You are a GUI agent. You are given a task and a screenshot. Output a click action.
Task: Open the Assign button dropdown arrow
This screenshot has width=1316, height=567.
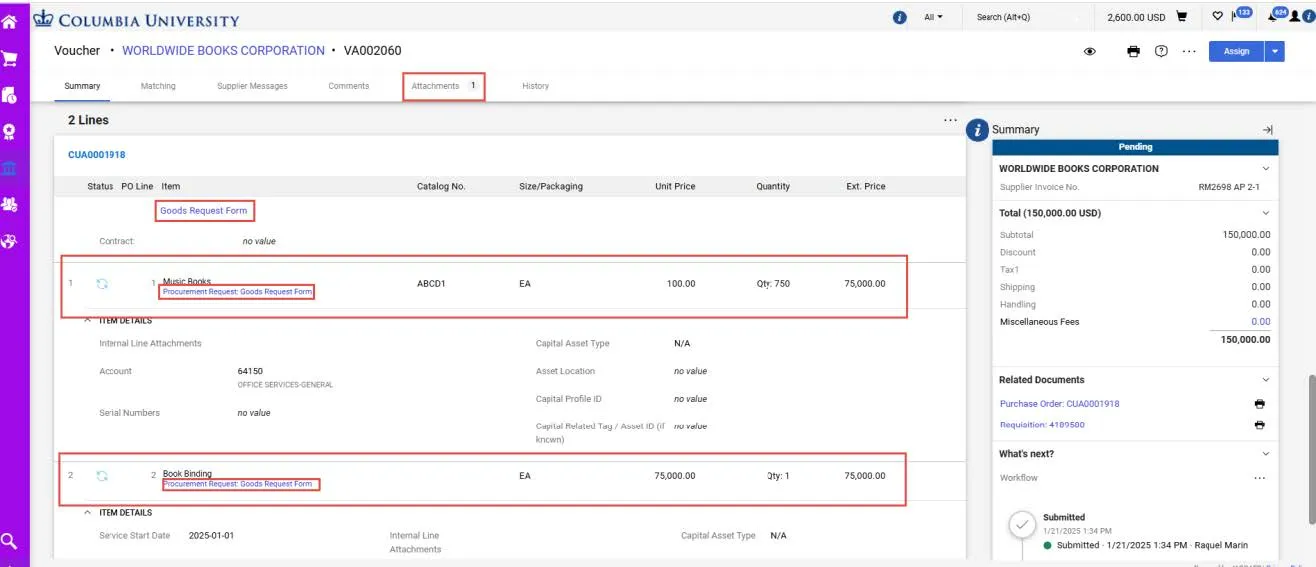[1274, 51]
